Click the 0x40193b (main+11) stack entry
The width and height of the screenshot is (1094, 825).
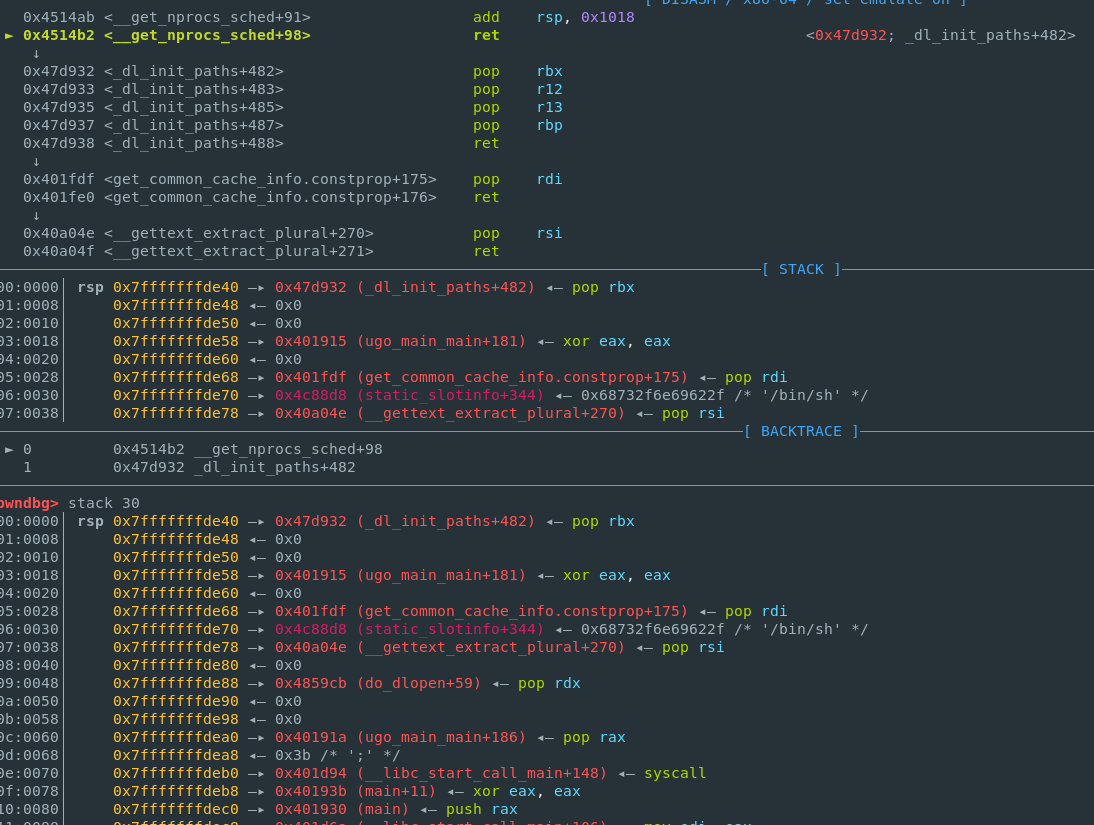[x=355, y=791]
